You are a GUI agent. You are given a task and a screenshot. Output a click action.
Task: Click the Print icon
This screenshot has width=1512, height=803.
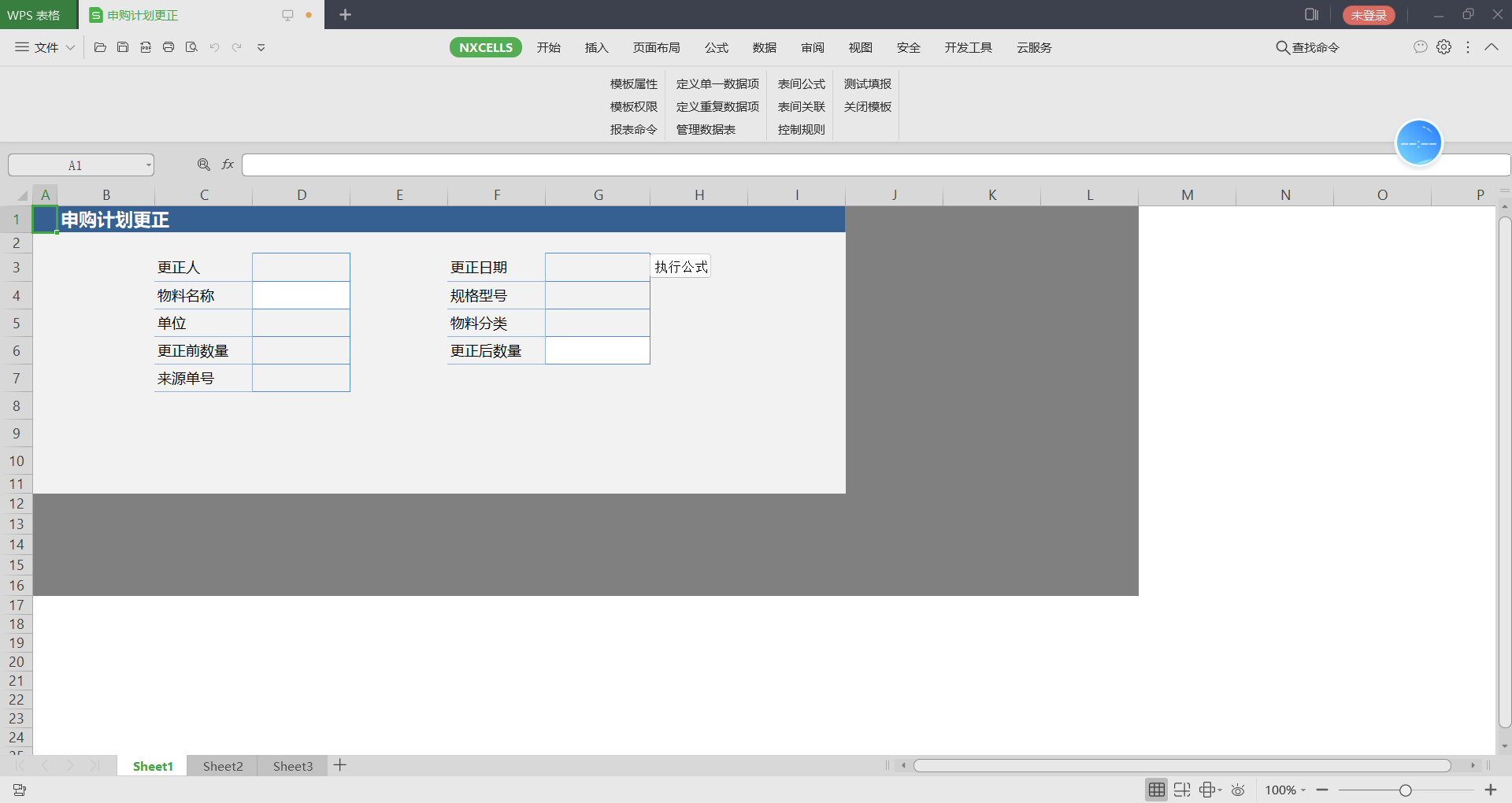coord(169,47)
